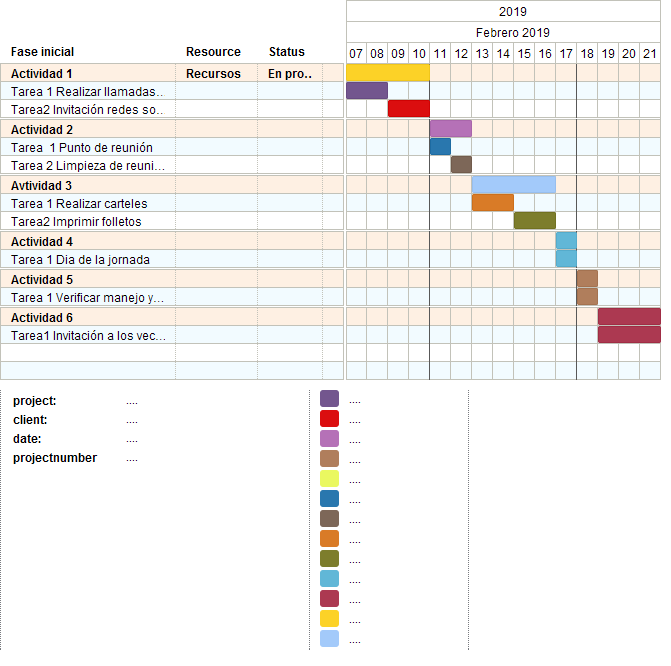The width and height of the screenshot is (671, 666).
Task: Select the pale blue Avtividad 3 summary bar
Action: pyautogui.click(x=513, y=185)
